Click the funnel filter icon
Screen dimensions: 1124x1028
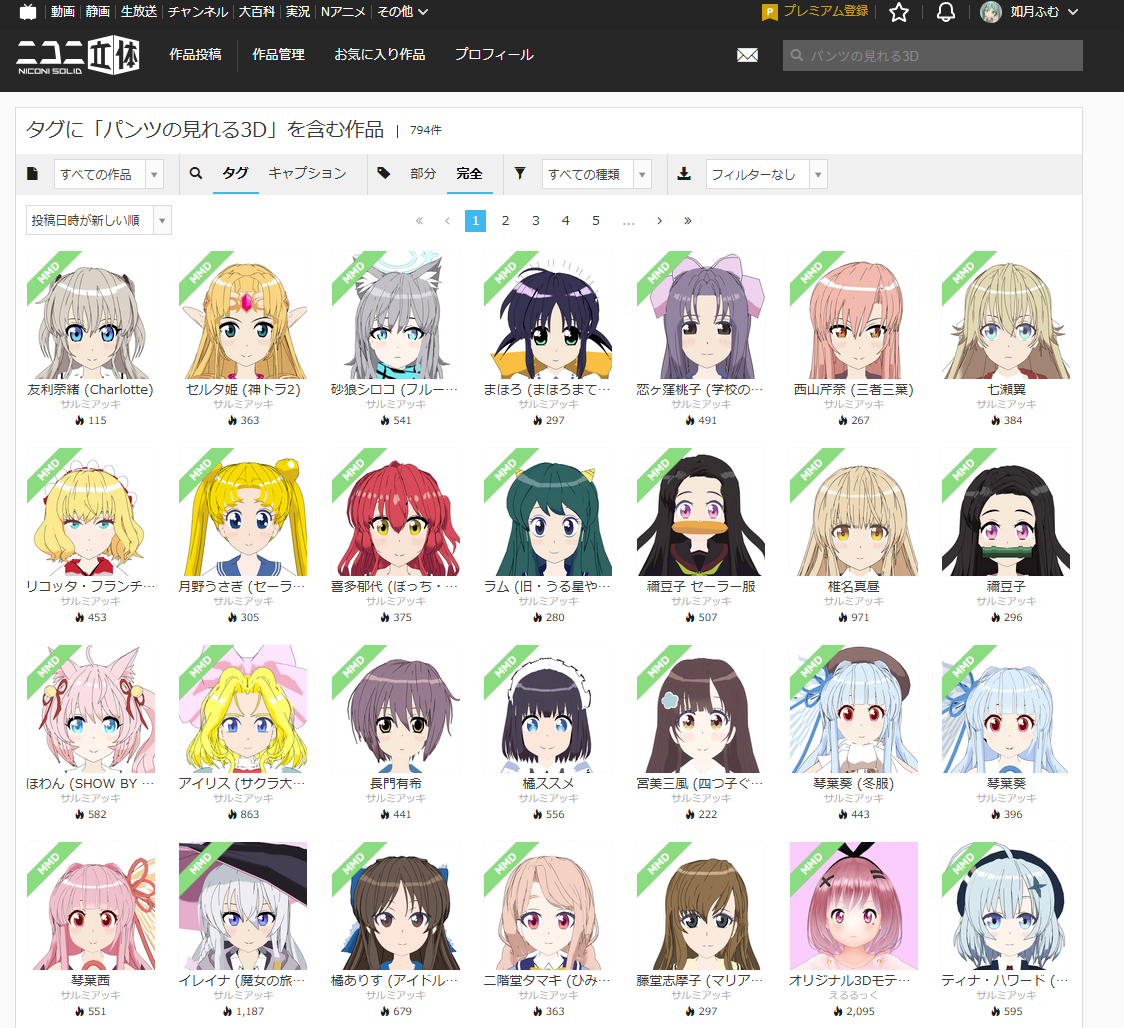click(x=520, y=173)
